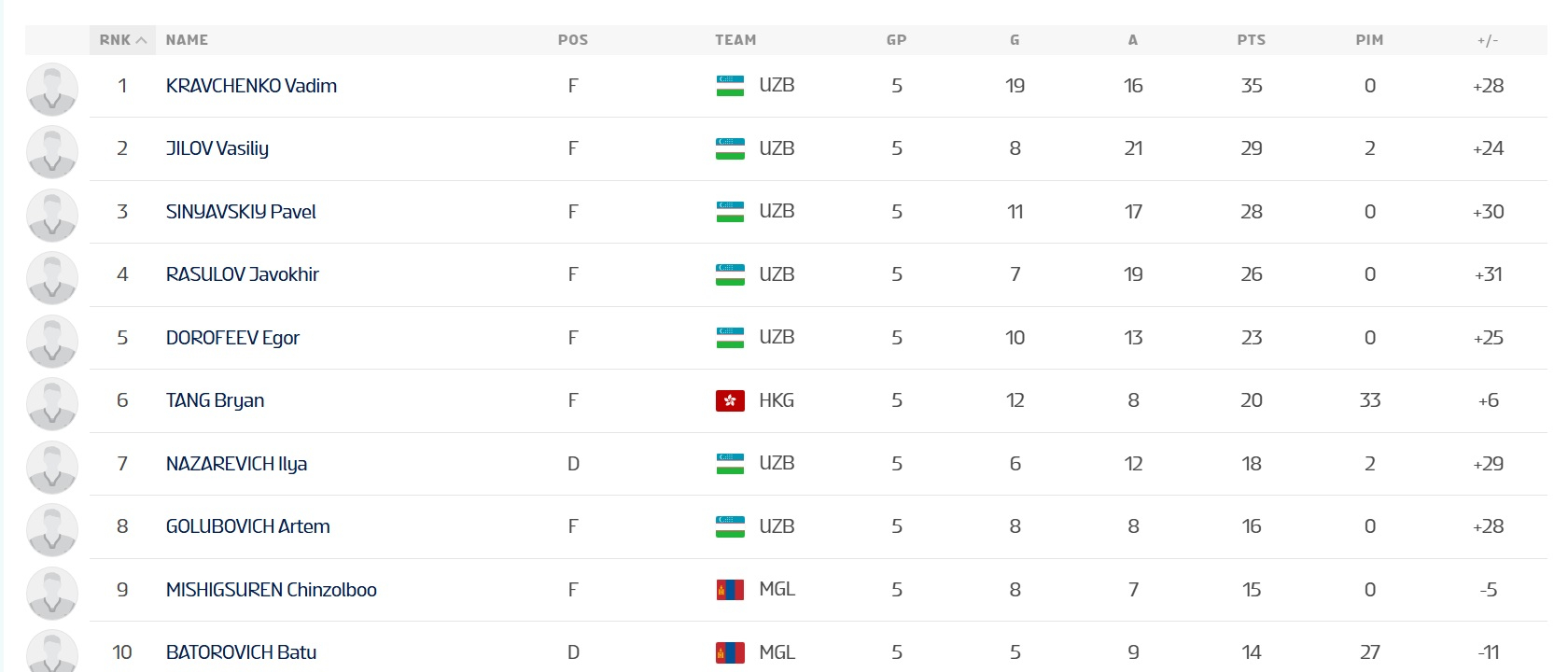Select GOLUBOVICH Artem's name

247,526
